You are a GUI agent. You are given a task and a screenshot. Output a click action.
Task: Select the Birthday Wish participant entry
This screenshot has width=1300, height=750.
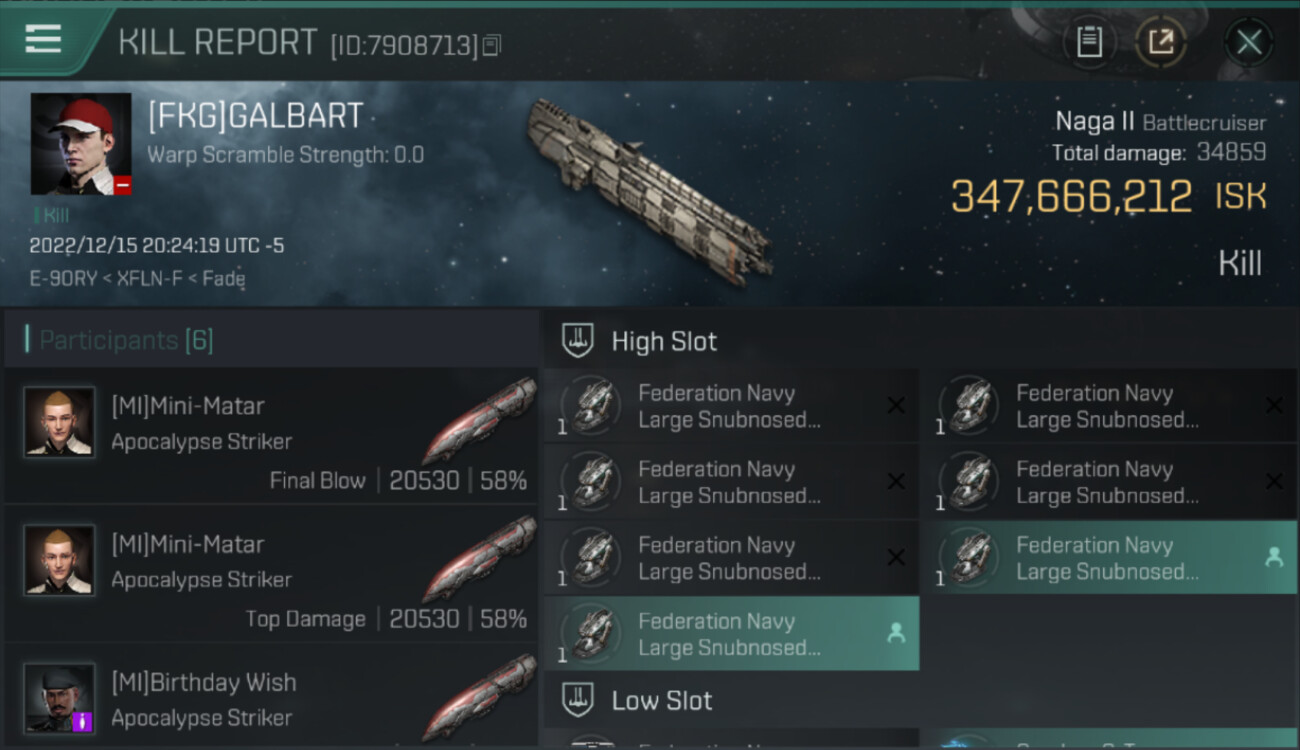270,698
